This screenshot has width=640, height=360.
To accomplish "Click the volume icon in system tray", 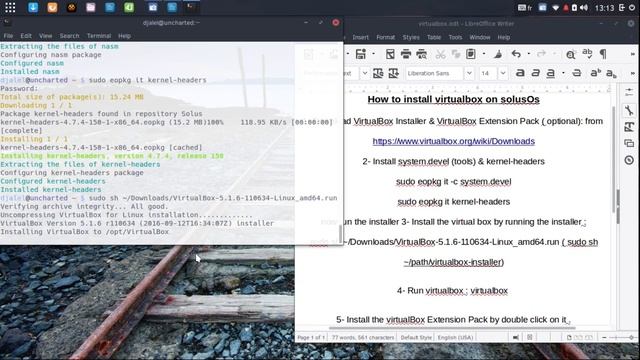I will click(584, 7).
